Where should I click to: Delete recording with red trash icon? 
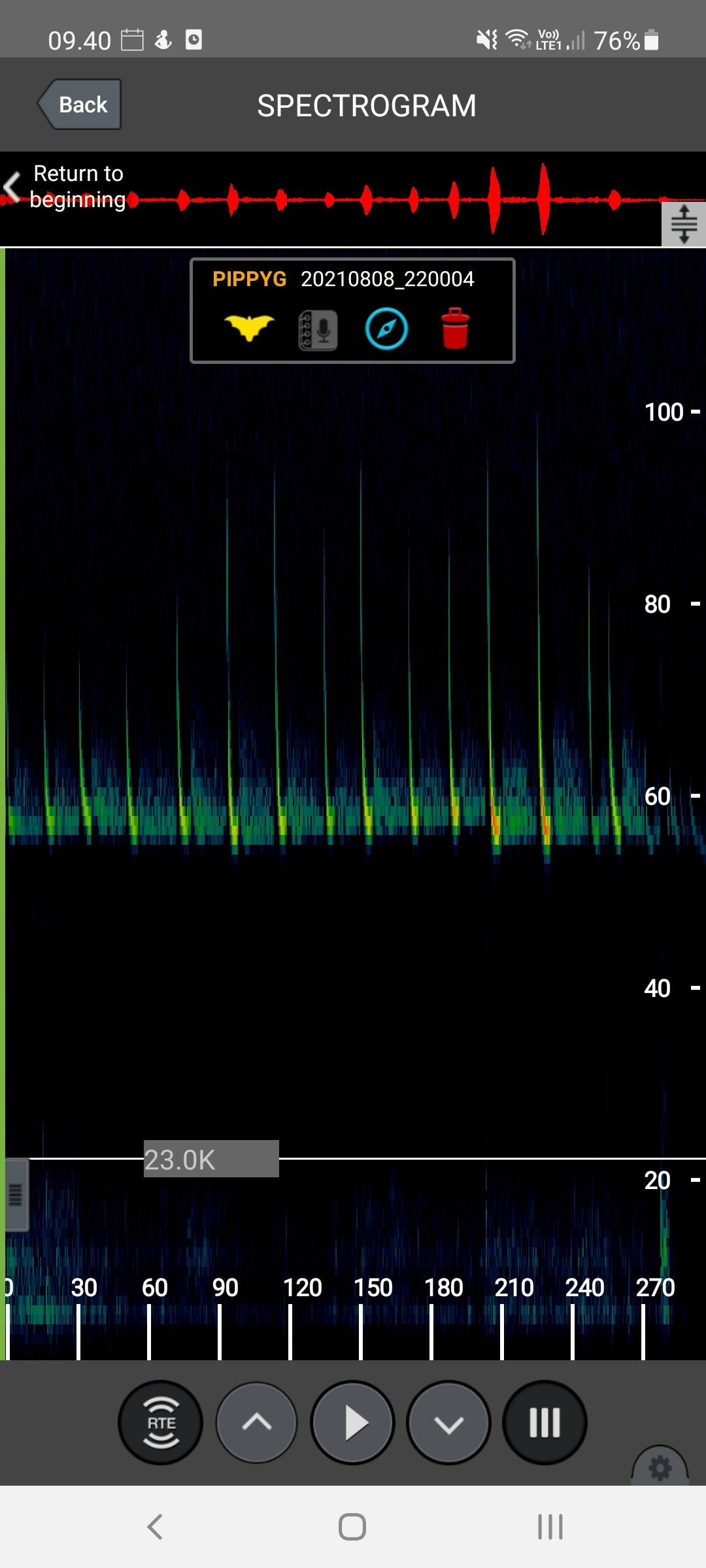tap(455, 329)
